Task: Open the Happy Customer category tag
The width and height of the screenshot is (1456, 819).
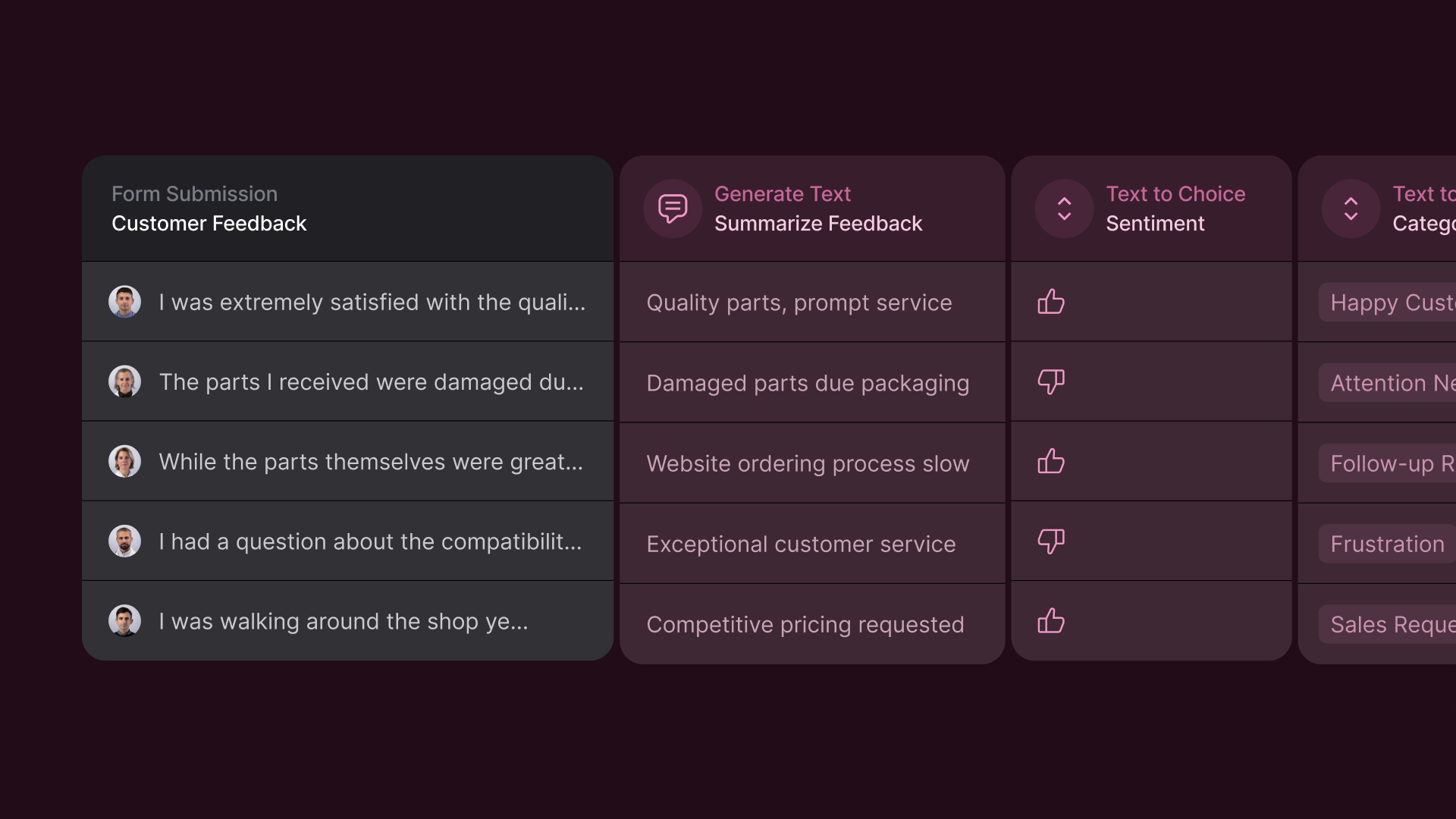Action: point(1387,303)
